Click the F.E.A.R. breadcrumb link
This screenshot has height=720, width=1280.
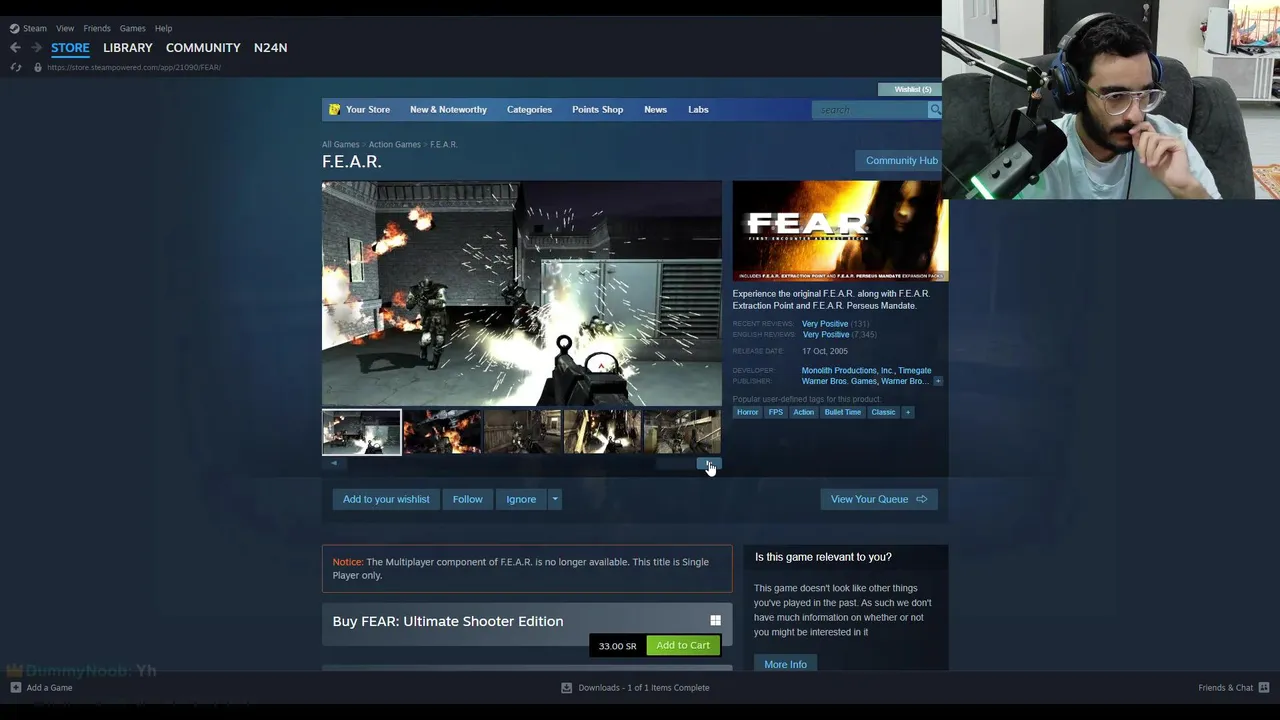point(443,144)
